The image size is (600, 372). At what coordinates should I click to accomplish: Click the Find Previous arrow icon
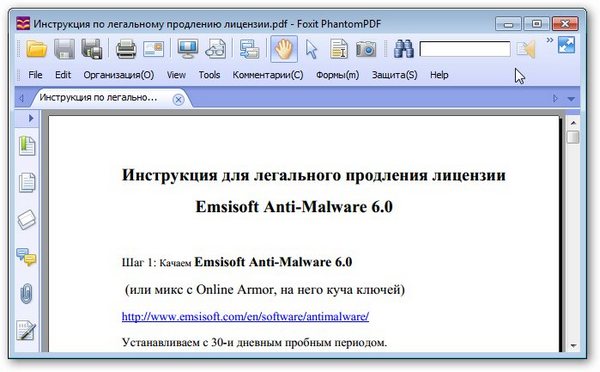pyautogui.click(x=526, y=49)
